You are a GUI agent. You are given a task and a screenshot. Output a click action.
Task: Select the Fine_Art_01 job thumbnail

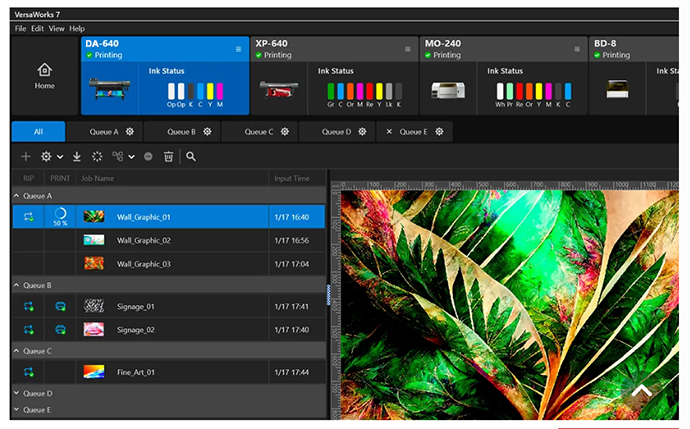tap(94, 372)
